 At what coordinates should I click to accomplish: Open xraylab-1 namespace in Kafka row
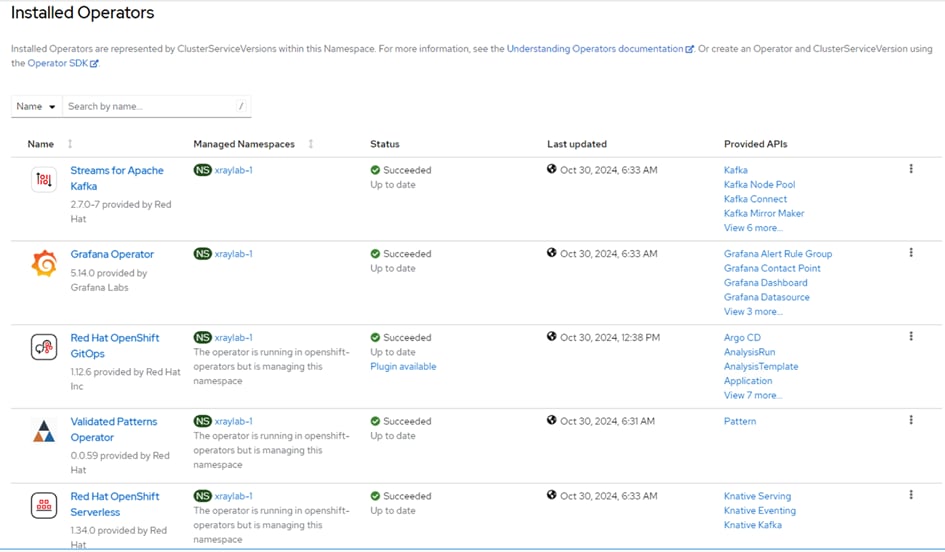tap(233, 170)
